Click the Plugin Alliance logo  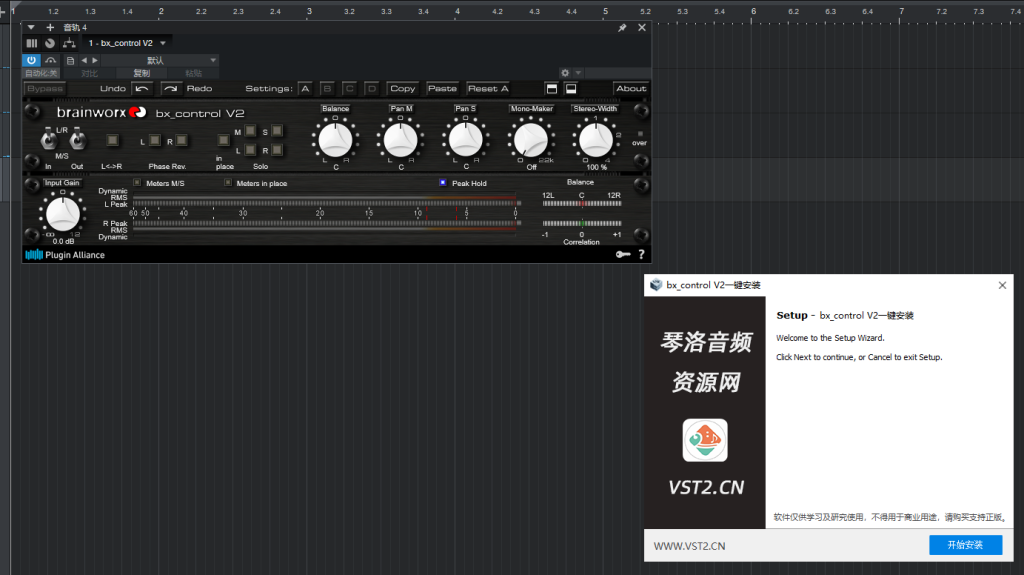pyautogui.click(x=65, y=255)
